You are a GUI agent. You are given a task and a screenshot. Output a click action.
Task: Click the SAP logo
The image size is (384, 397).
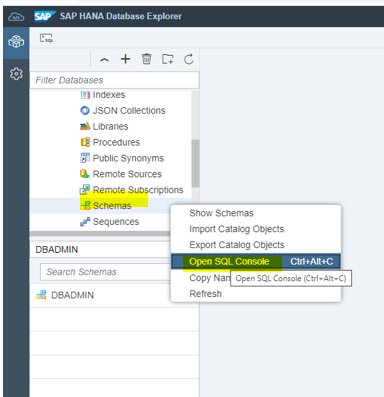pos(44,16)
